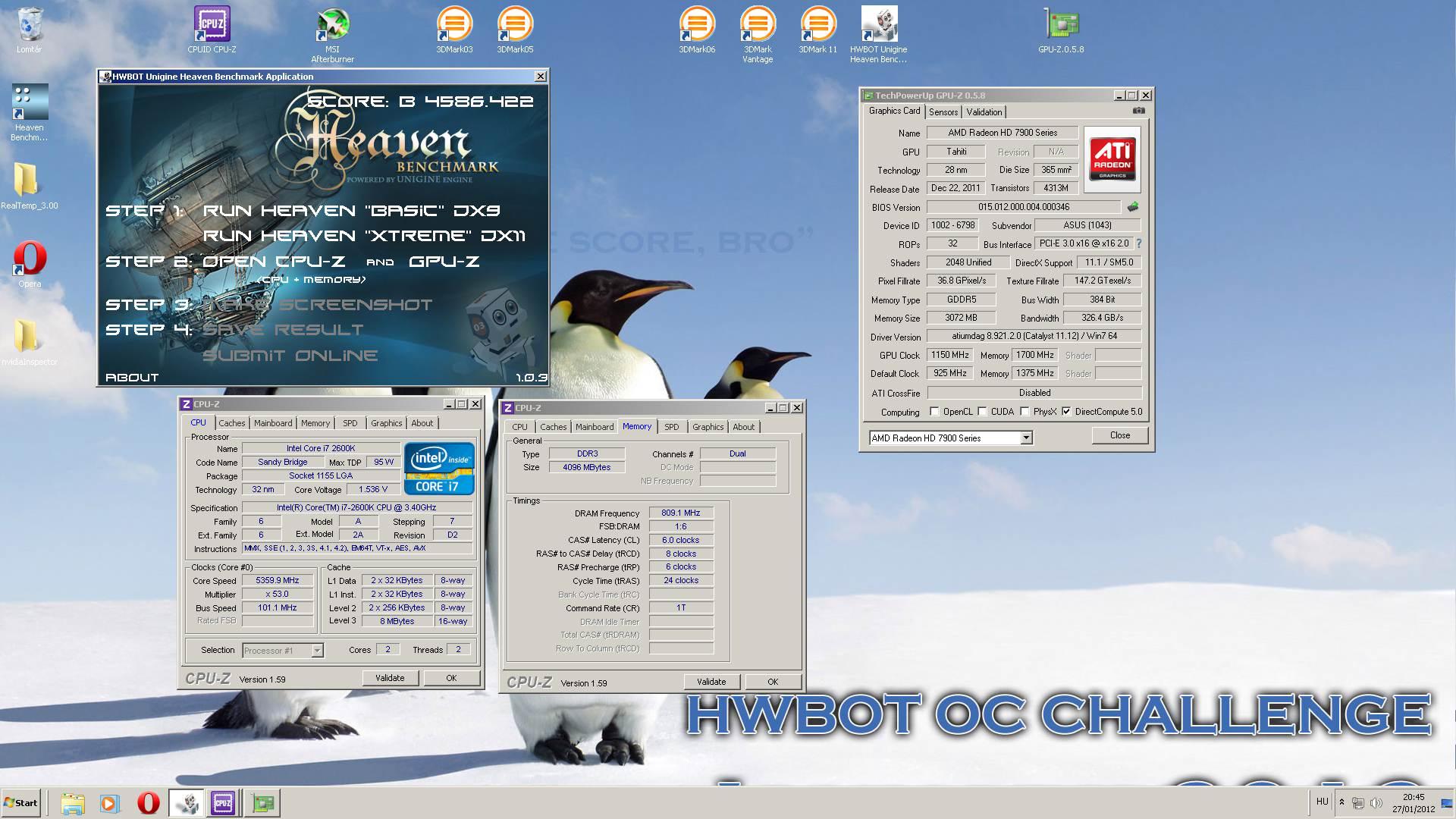Toggle the PhysX checkbox in GPU-Z
1456x819 pixels.
click(x=1025, y=412)
